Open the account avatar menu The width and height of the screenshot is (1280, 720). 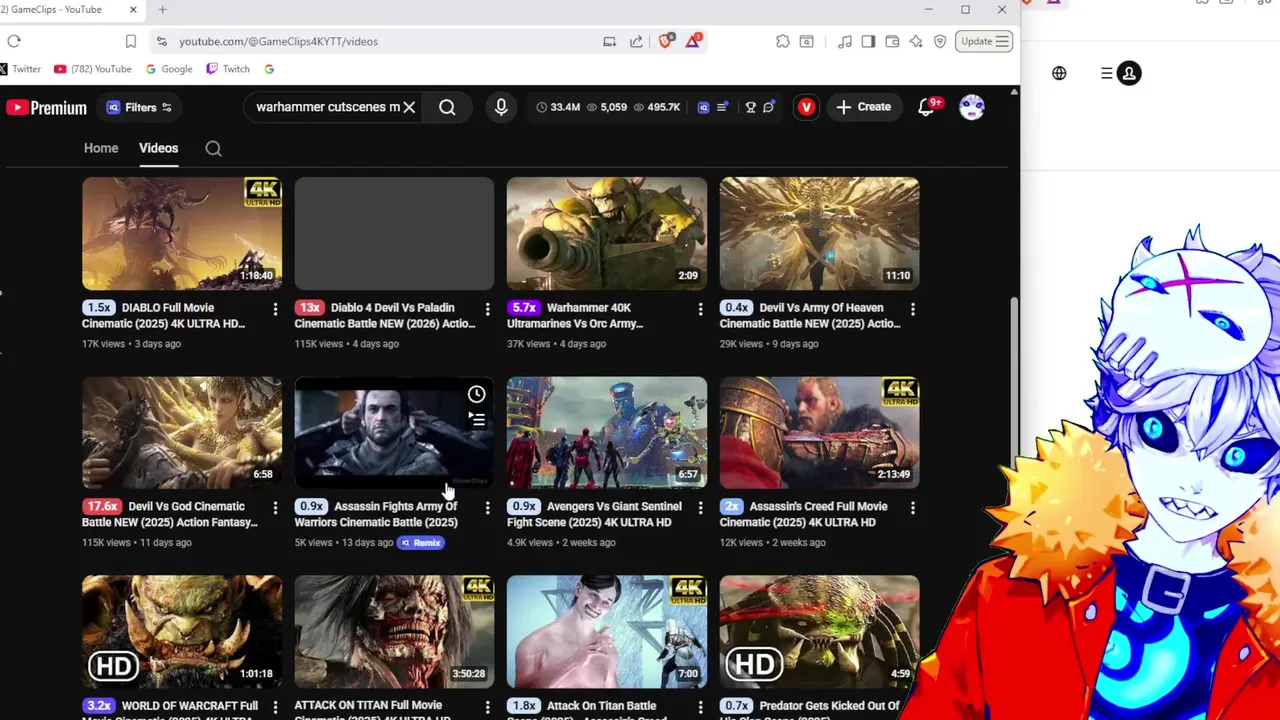point(972,107)
